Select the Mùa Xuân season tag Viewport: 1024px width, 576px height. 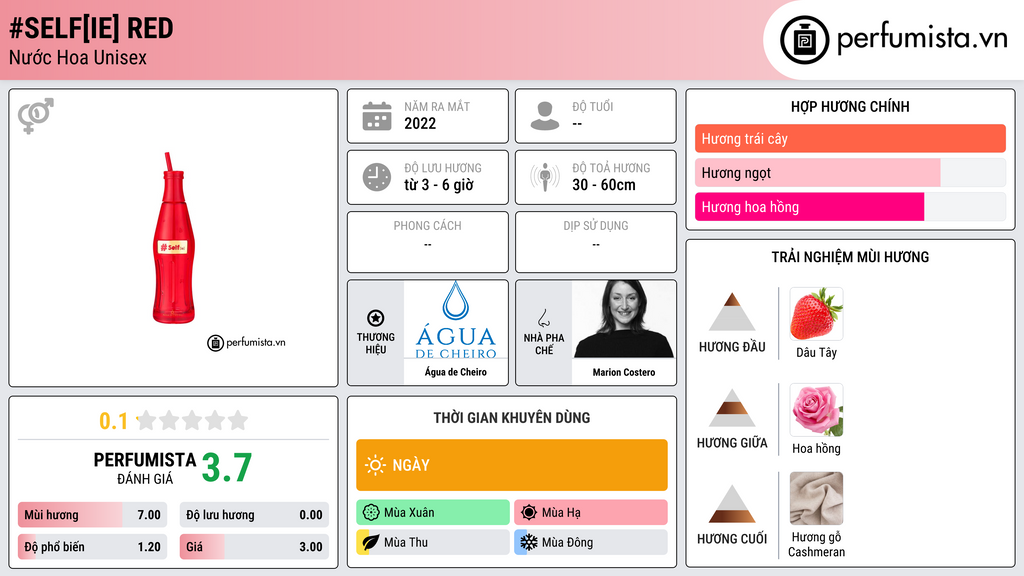click(433, 513)
